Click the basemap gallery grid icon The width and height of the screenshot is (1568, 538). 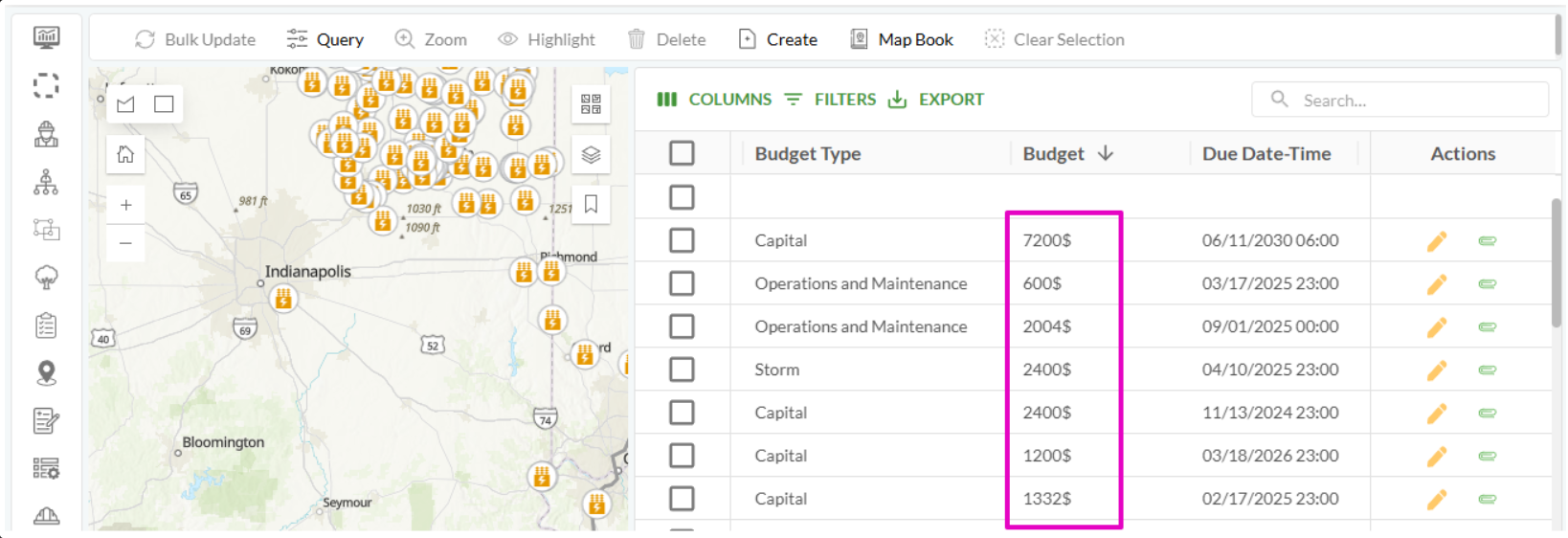591,104
